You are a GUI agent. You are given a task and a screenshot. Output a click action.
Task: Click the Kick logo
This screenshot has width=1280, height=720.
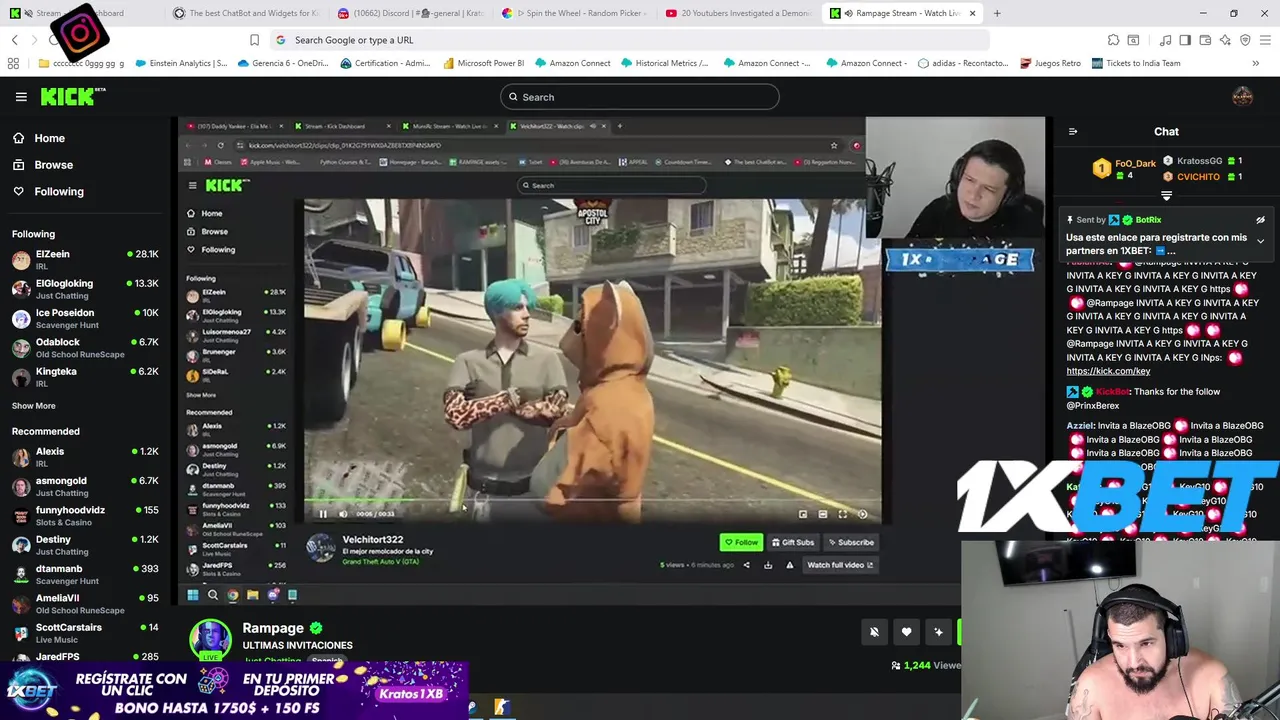pos(73,96)
